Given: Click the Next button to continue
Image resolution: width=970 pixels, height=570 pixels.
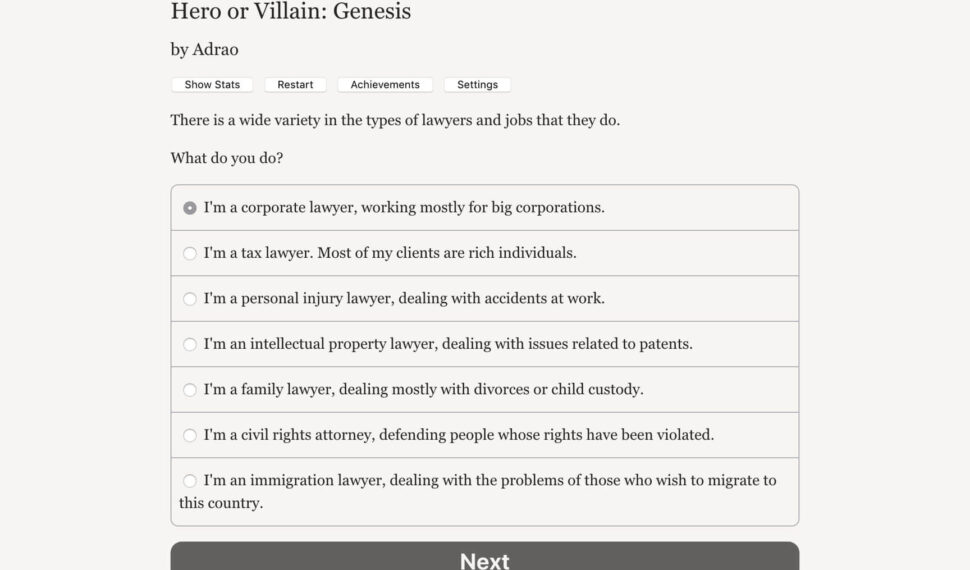Looking at the screenshot, I should pos(485,558).
